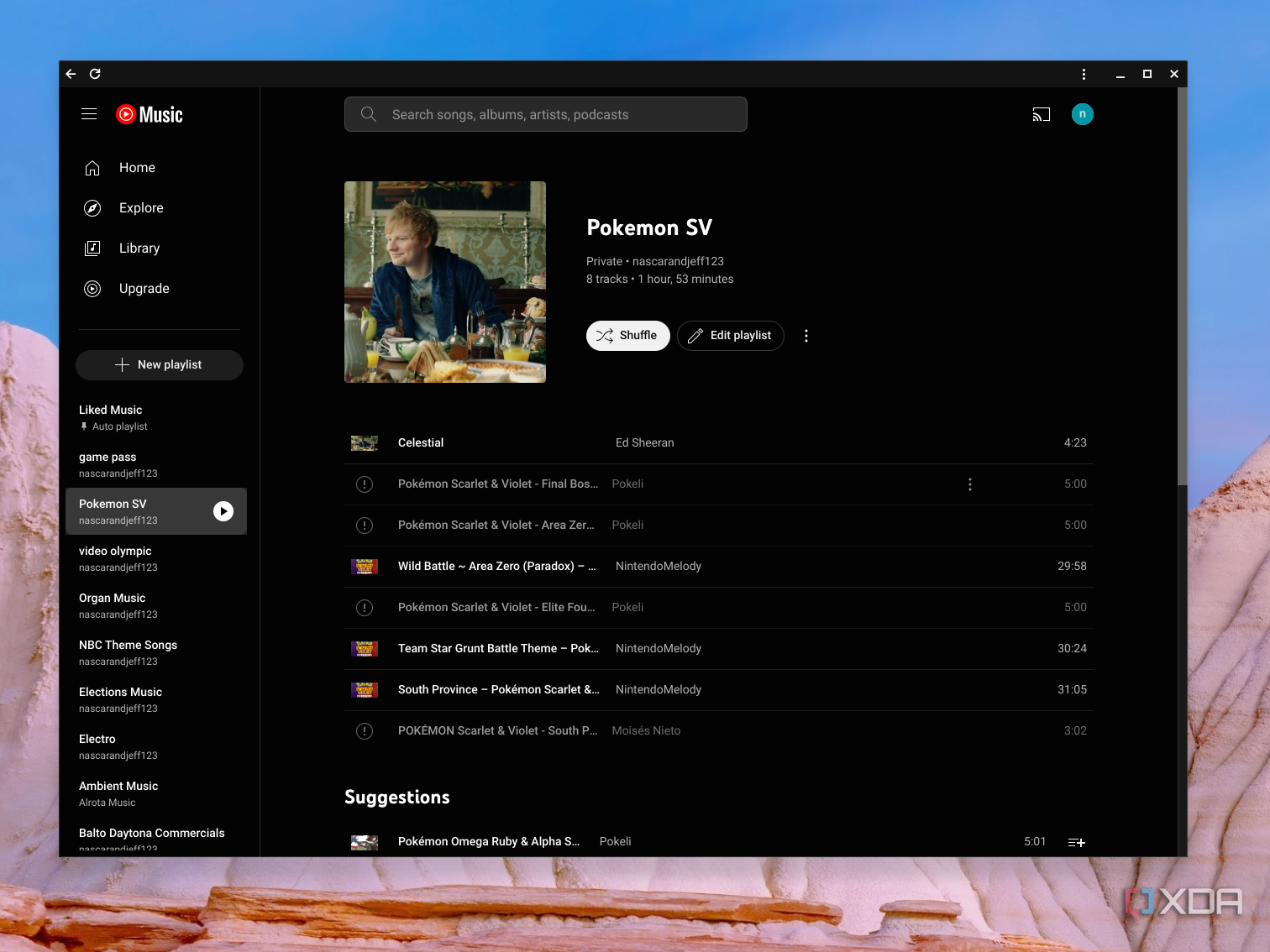Toggle the hamburger guide menu
This screenshot has width=1270, height=952.
tap(89, 114)
